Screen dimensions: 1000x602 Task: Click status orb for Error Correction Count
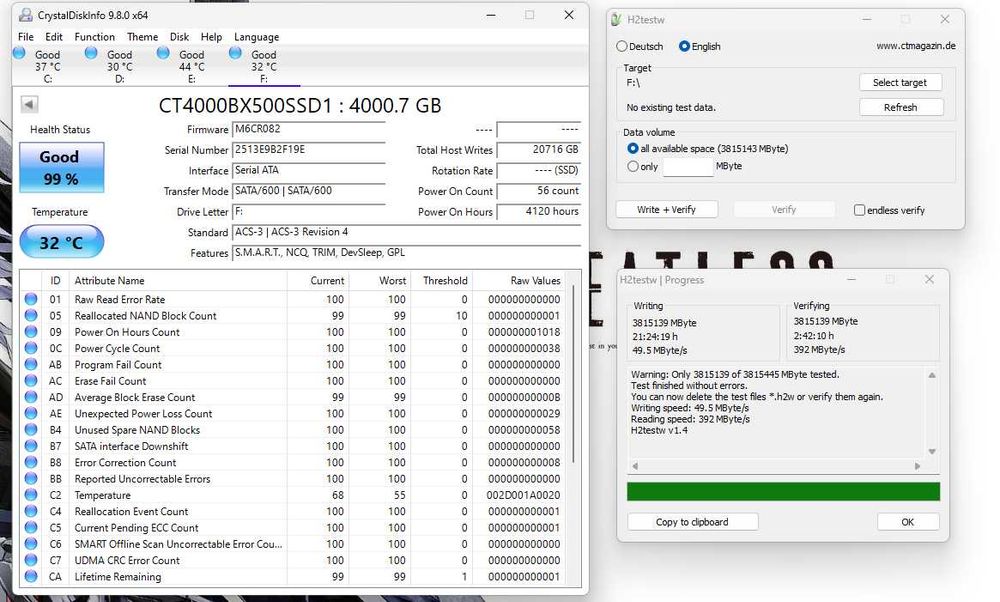[31, 462]
